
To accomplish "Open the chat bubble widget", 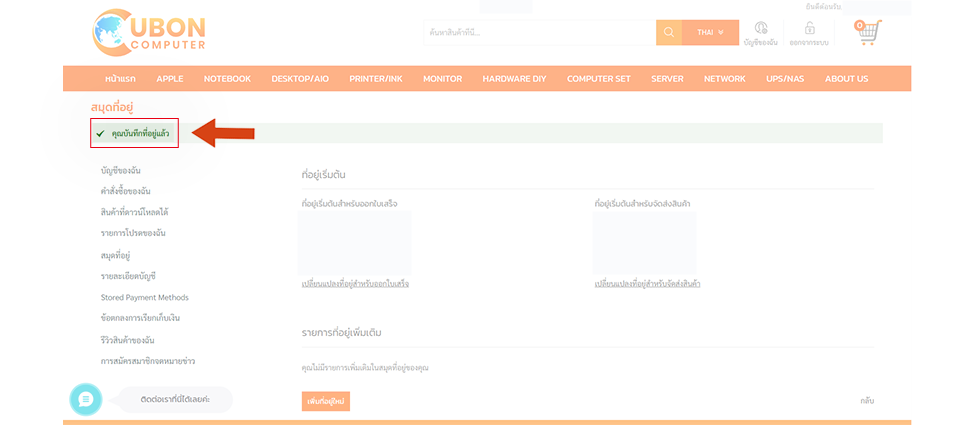I will pos(86,399).
